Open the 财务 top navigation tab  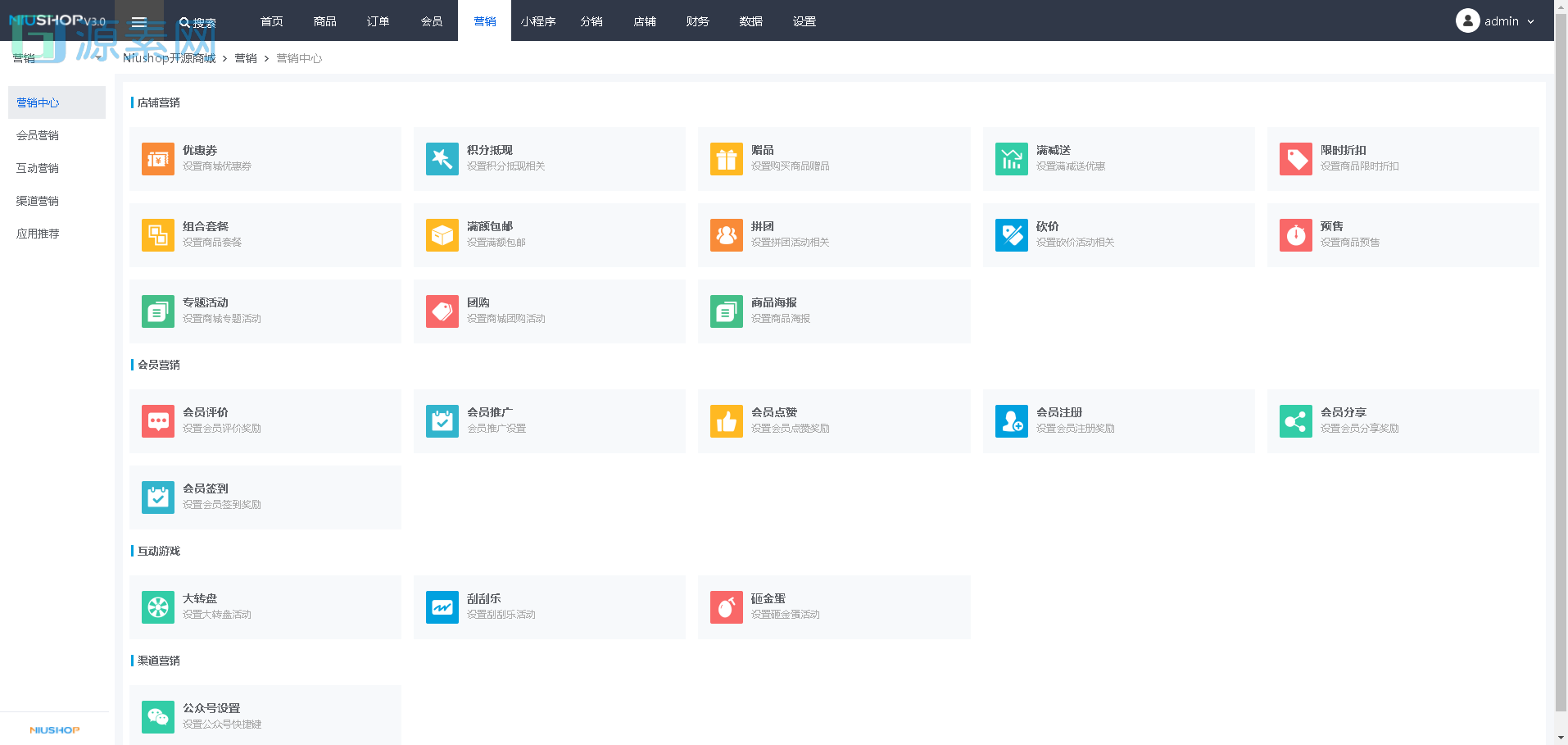pyautogui.click(x=697, y=21)
